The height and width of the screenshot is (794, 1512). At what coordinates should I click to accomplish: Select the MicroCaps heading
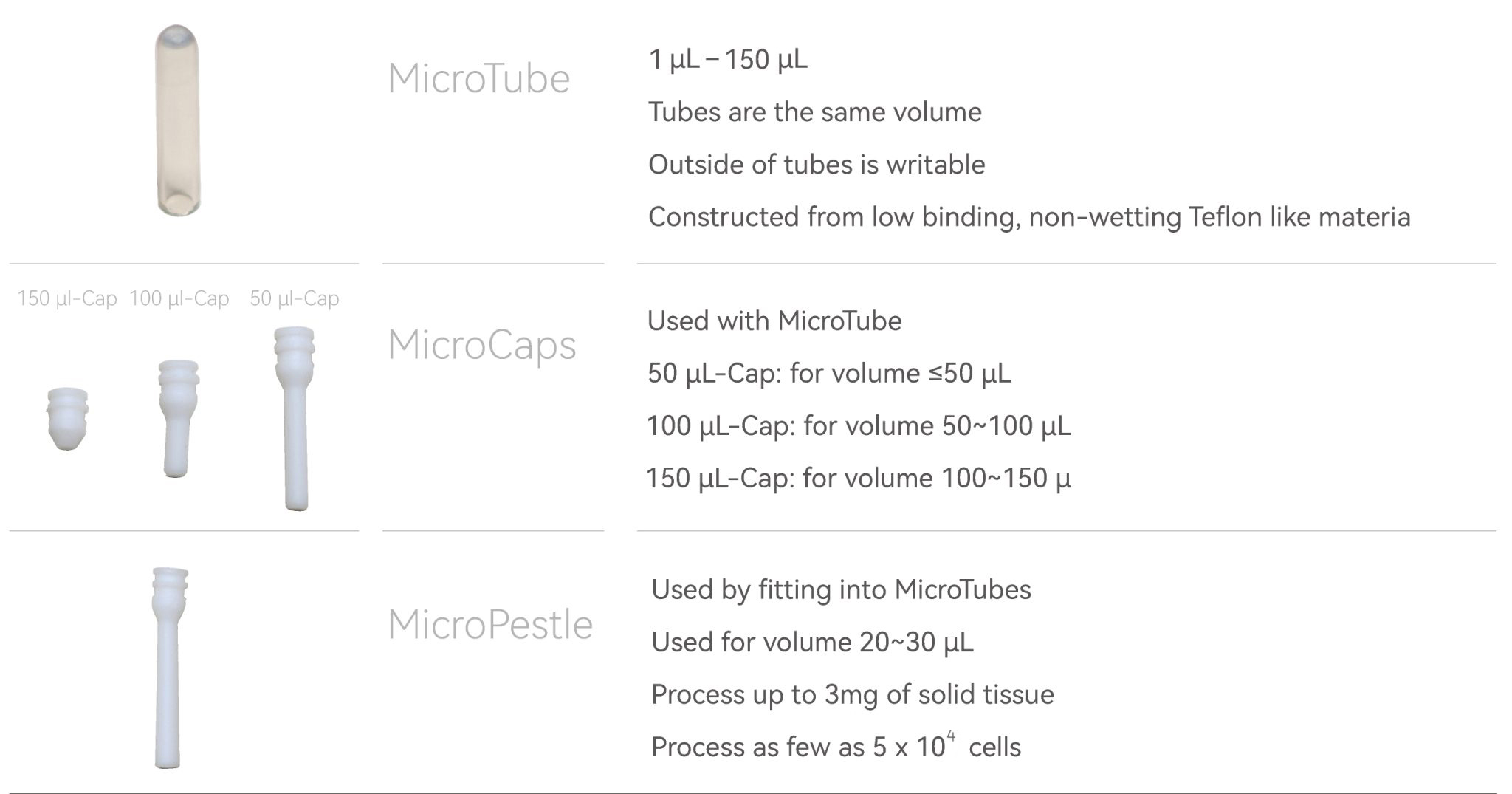[x=481, y=345]
